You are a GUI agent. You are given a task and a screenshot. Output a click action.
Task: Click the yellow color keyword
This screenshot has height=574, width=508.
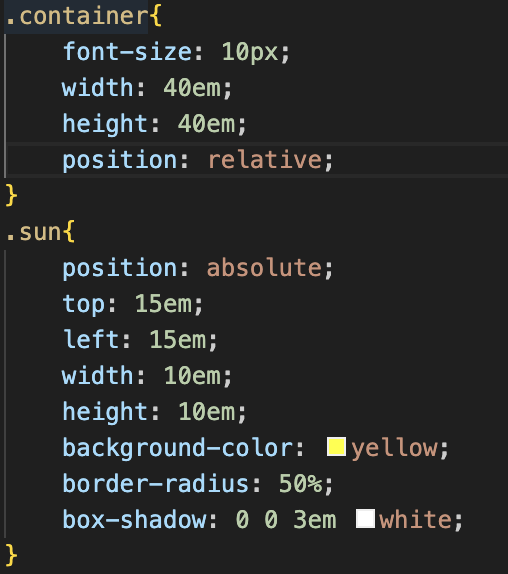tap(395, 448)
